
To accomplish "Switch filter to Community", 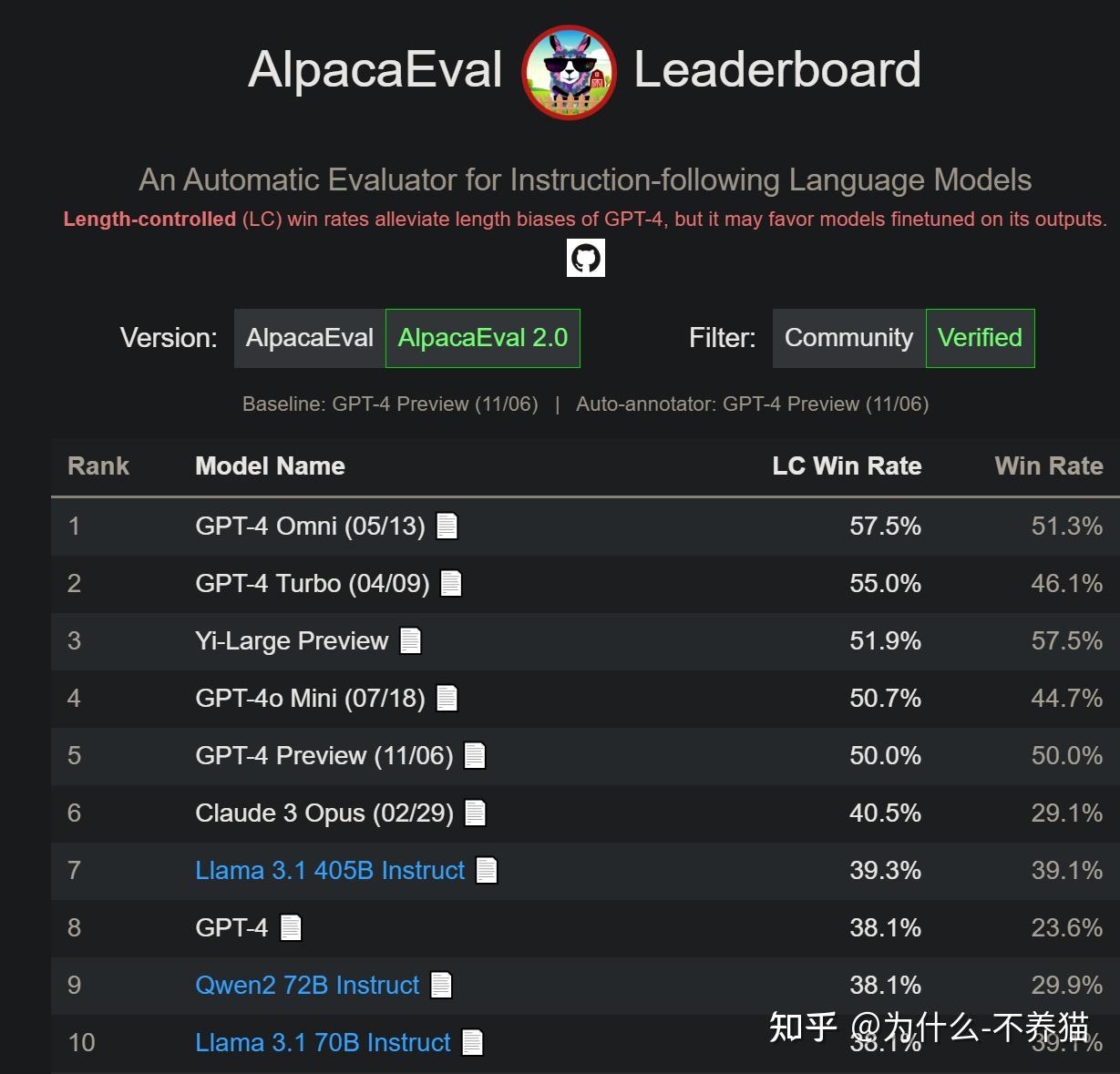I will pos(848,338).
